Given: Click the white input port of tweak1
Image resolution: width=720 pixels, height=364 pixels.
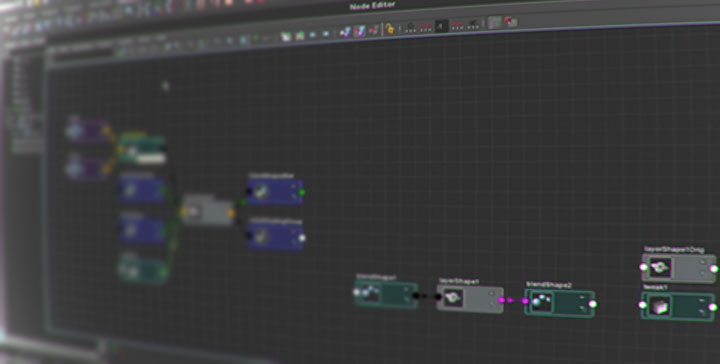Looking at the screenshot, I should tap(643, 305).
